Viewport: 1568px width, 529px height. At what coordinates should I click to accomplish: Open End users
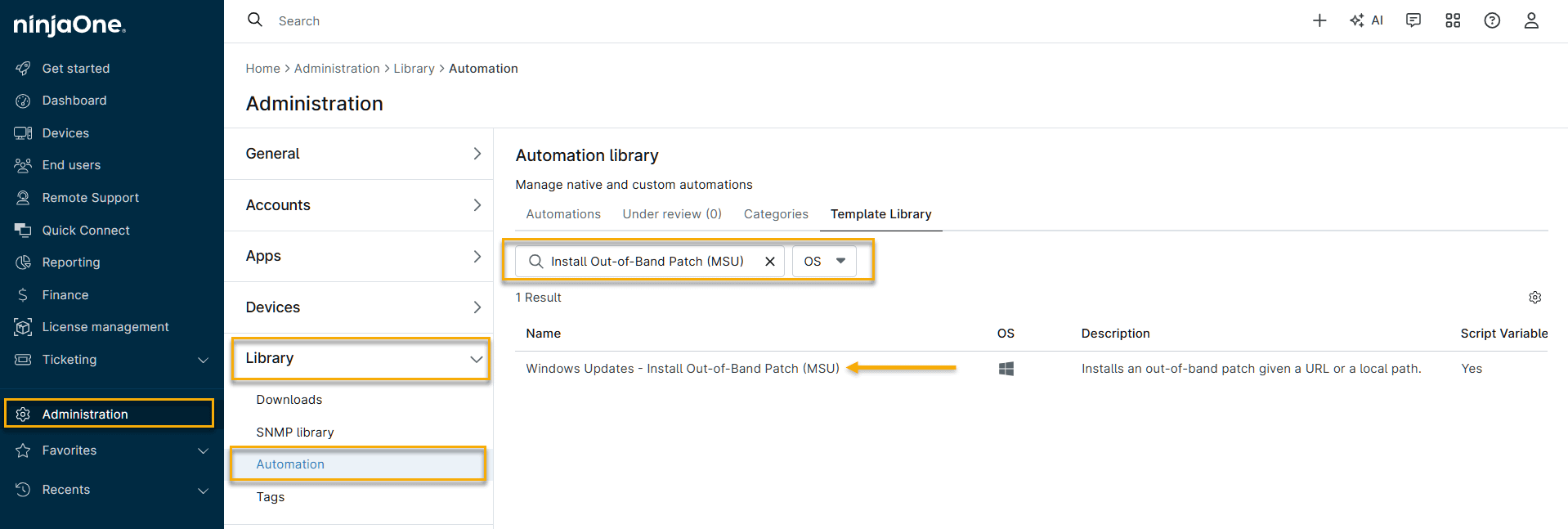click(x=71, y=165)
